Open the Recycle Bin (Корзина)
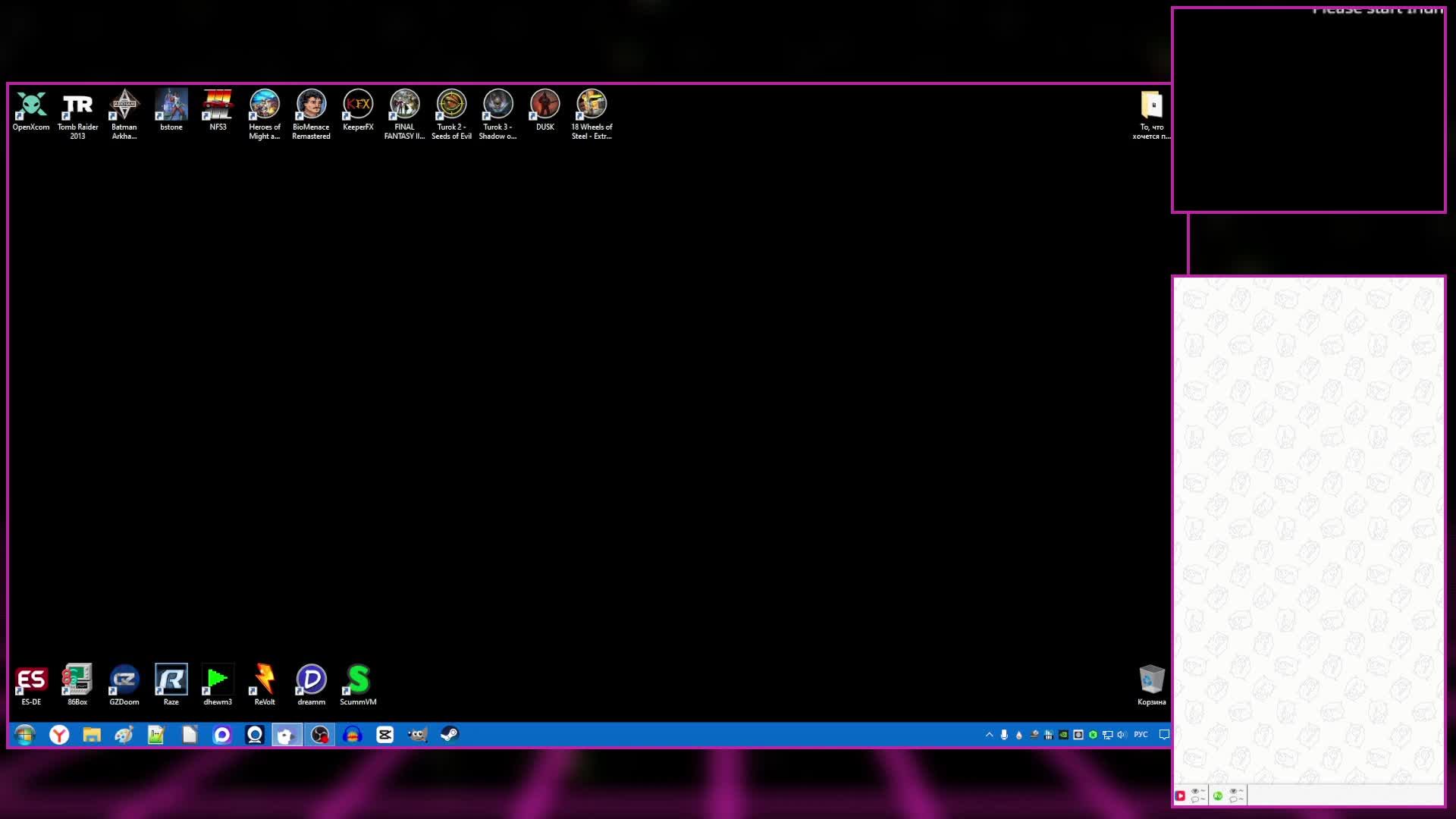This screenshot has height=819, width=1456. click(x=1151, y=680)
